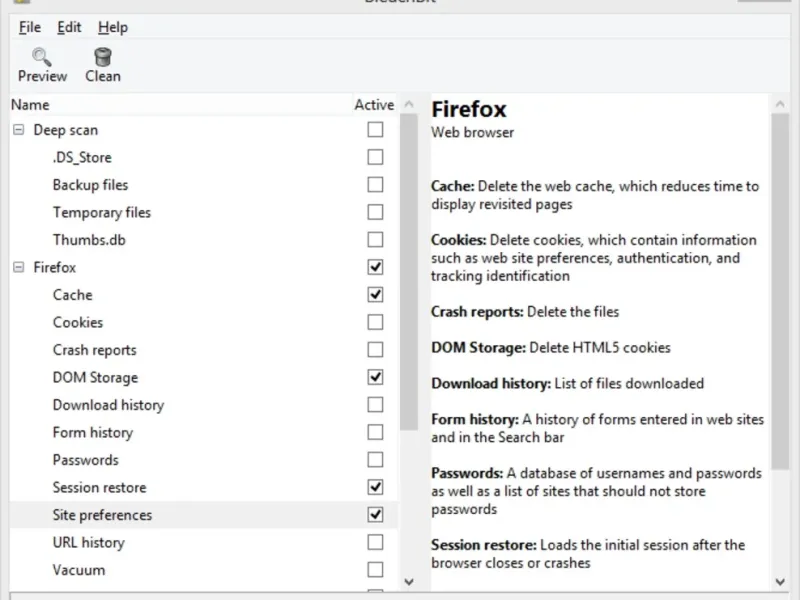Viewport: 800px width, 600px height.
Task: Open the Edit menu
Action: point(69,27)
